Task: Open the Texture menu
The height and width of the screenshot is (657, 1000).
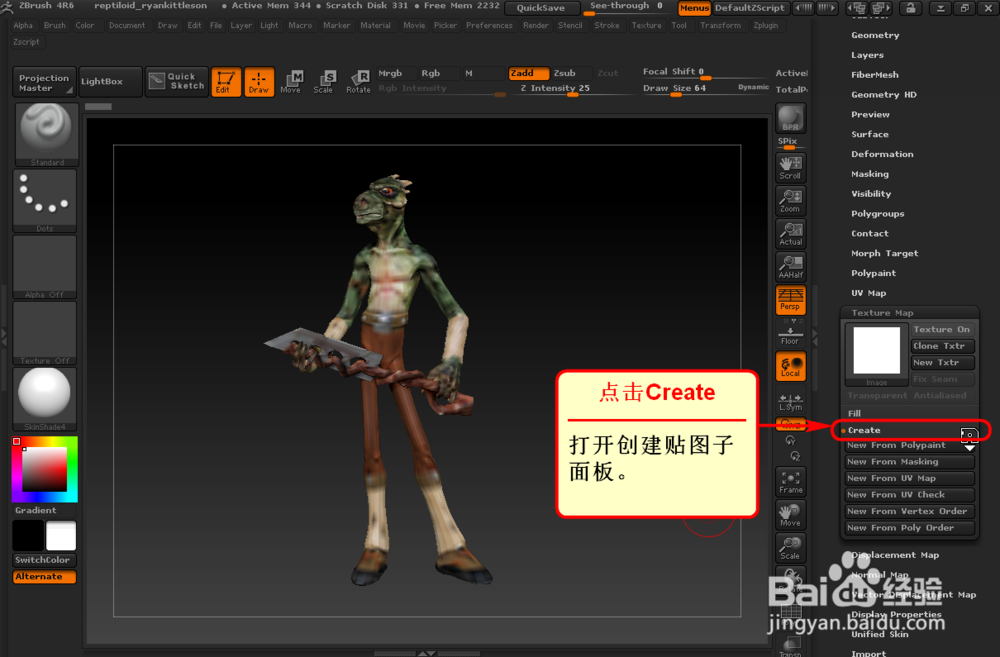Action: pyautogui.click(x=647, y=26)
